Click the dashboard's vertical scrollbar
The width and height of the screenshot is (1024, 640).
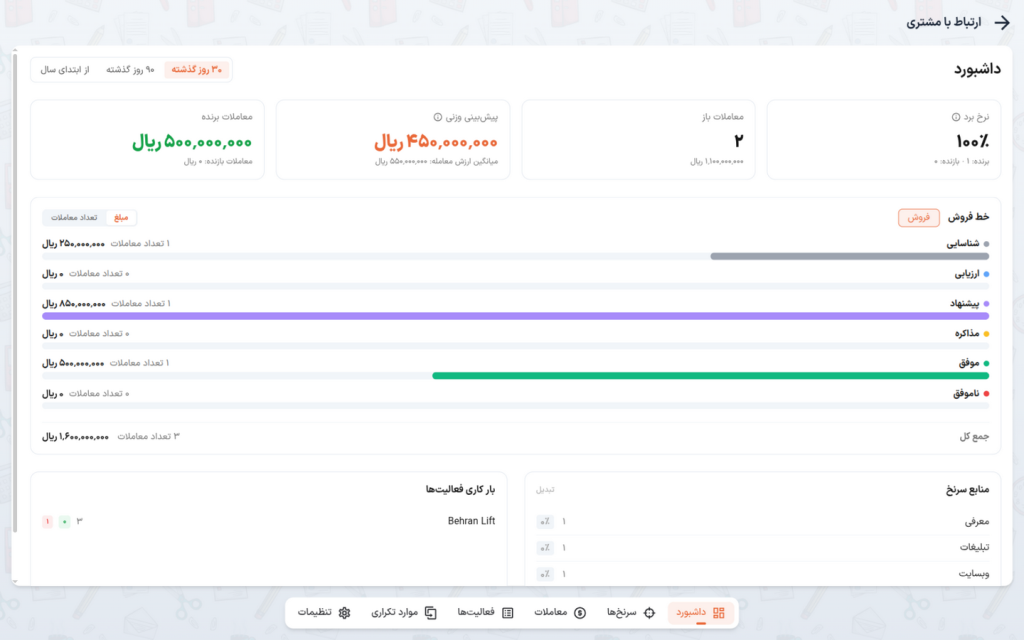pos(15,294)
